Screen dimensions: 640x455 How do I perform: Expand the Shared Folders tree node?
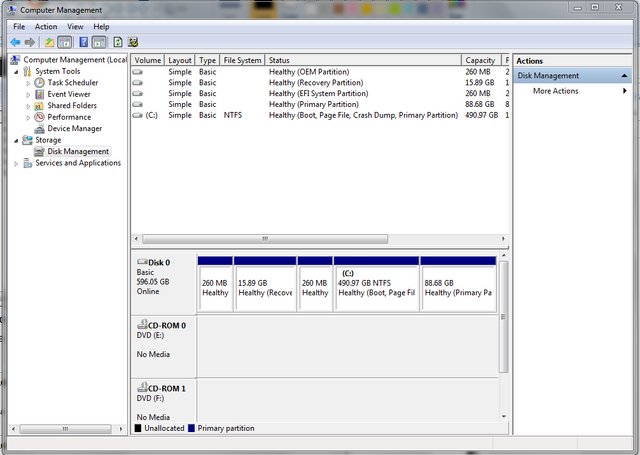28,106
